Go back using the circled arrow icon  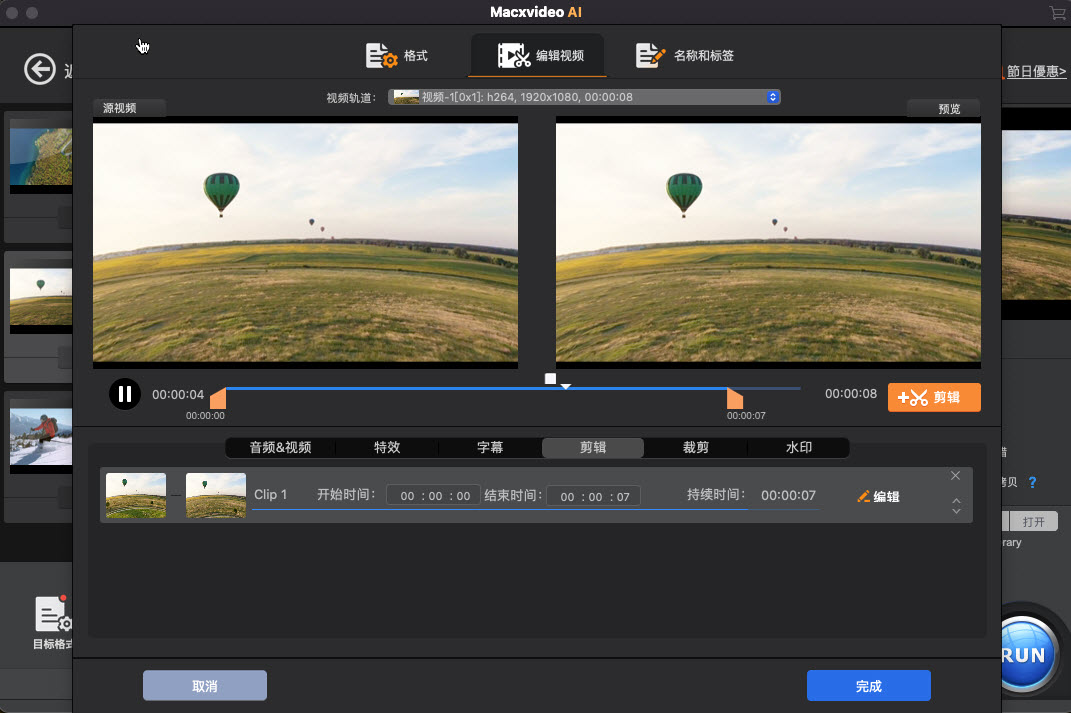point(40,70)
